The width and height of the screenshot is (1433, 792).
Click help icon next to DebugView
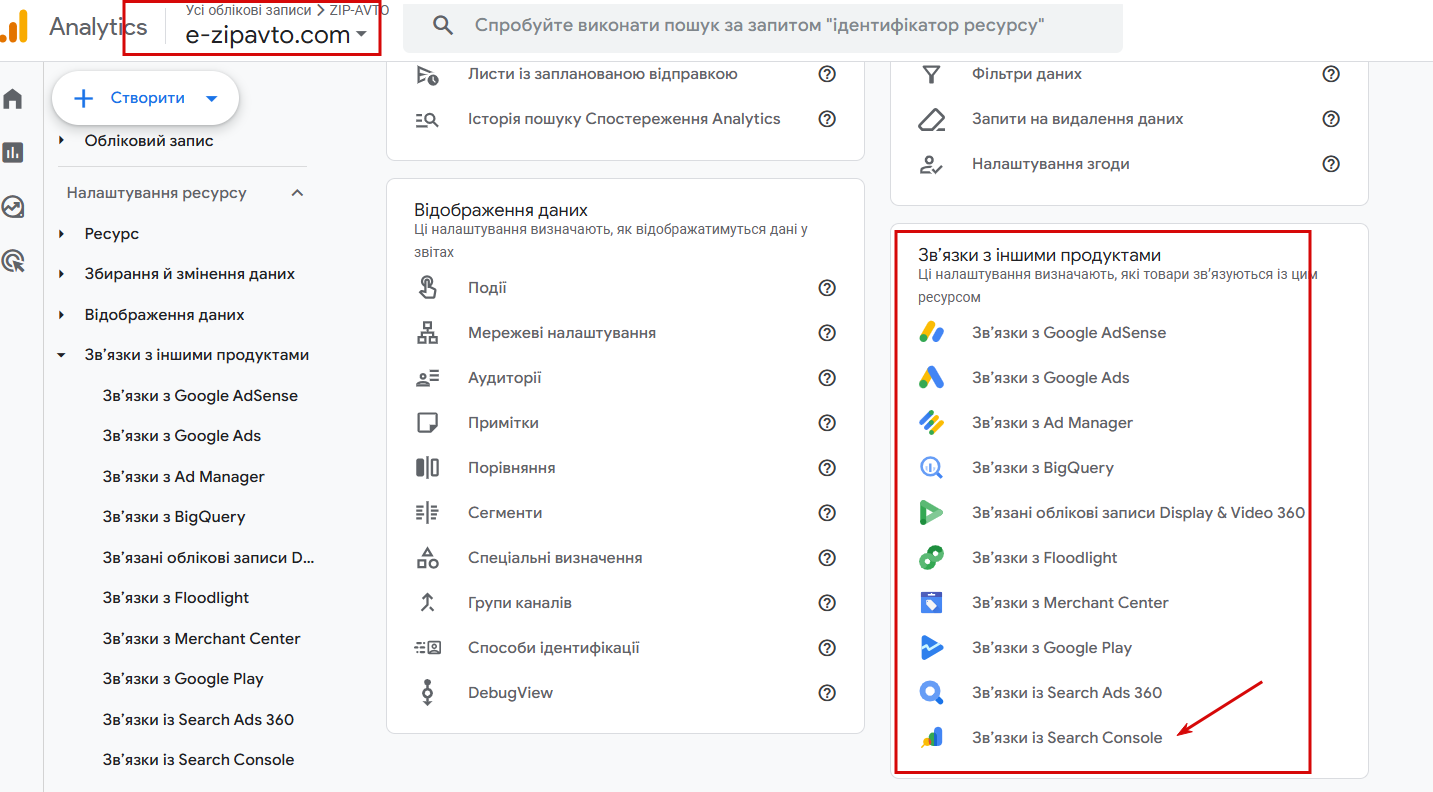(827, 693)
